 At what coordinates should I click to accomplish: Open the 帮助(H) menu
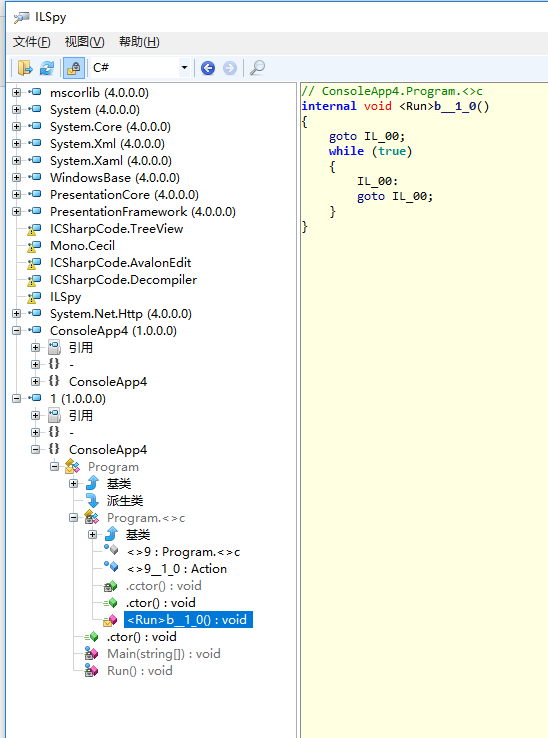[139, 42]
